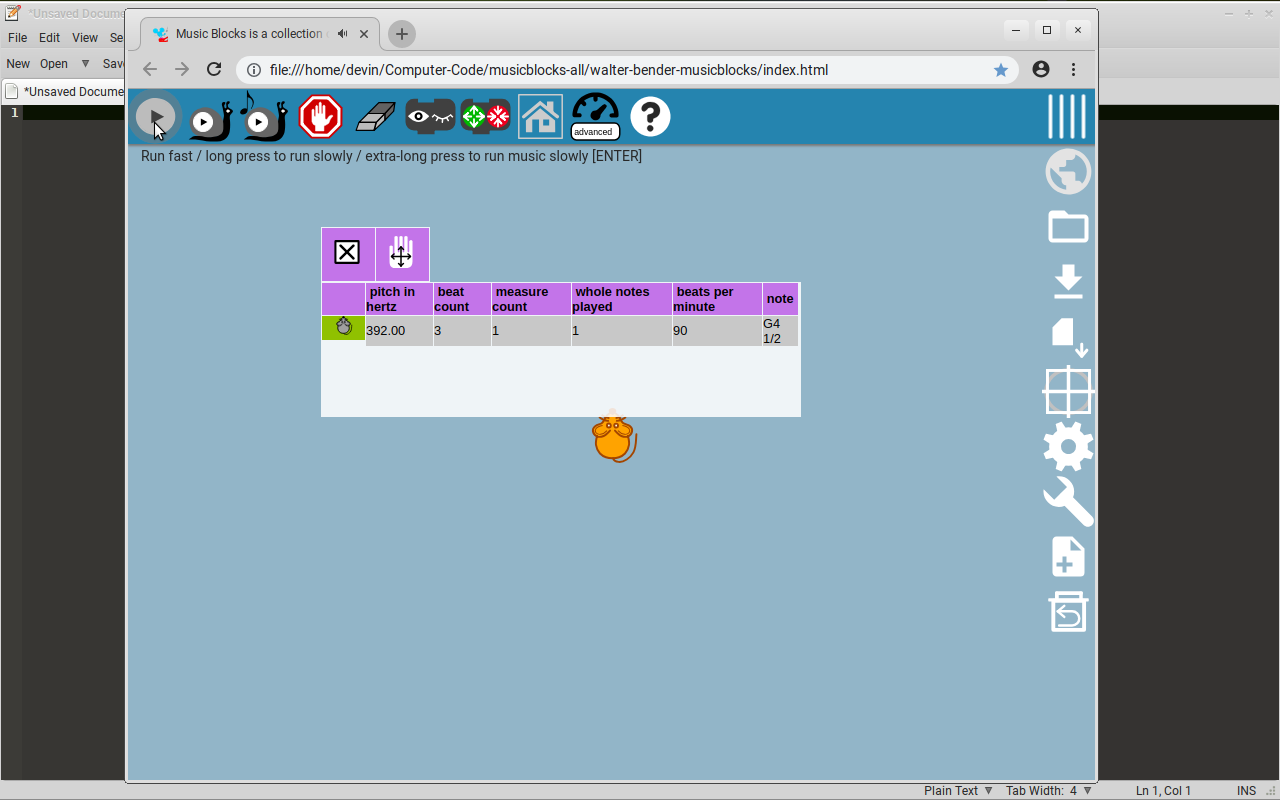Toggle block visibility with the eye icon

pyautogui.click(x=430, y=117)
